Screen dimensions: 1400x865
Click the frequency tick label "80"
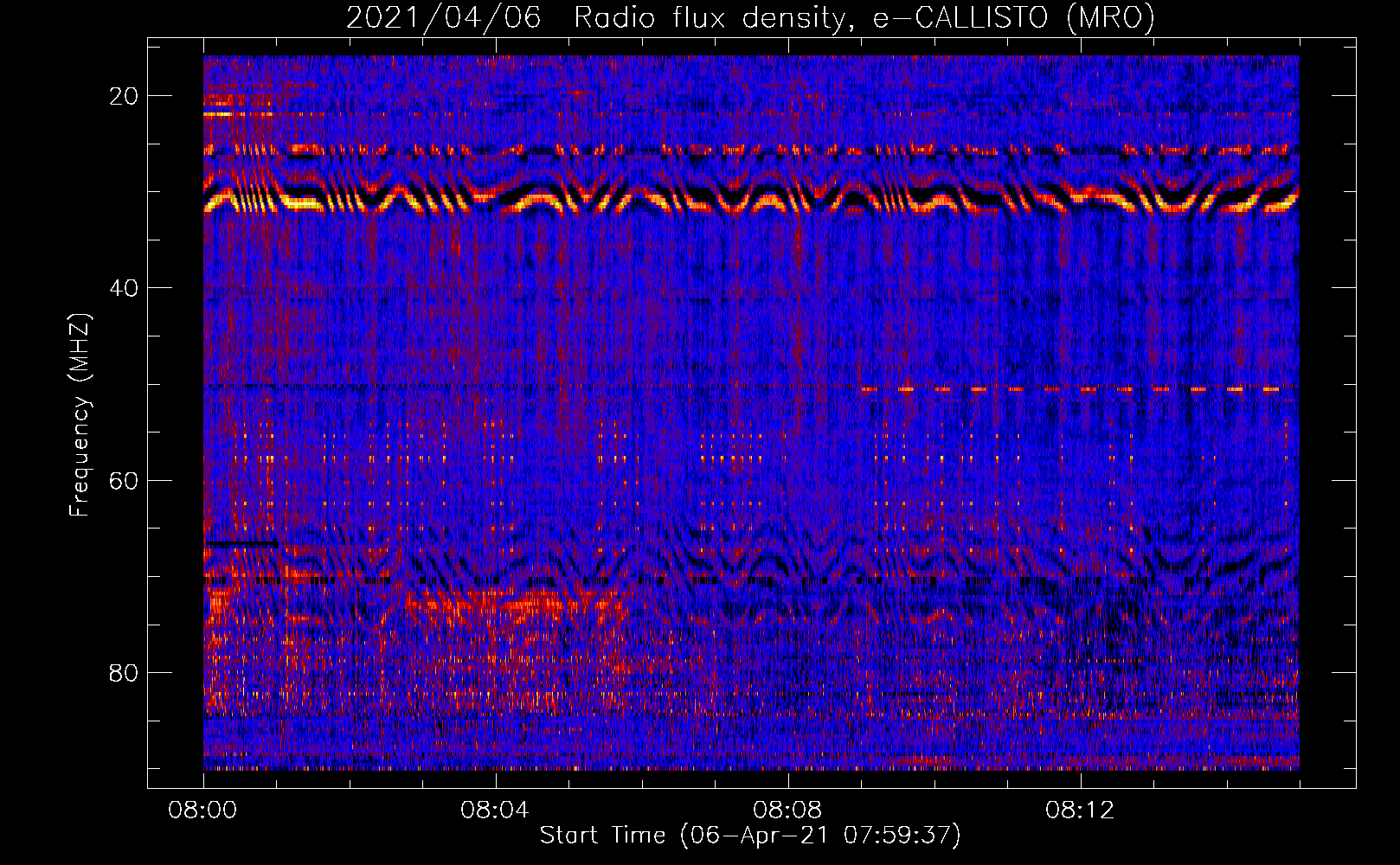pyautogui.click(x=125, y=672)
